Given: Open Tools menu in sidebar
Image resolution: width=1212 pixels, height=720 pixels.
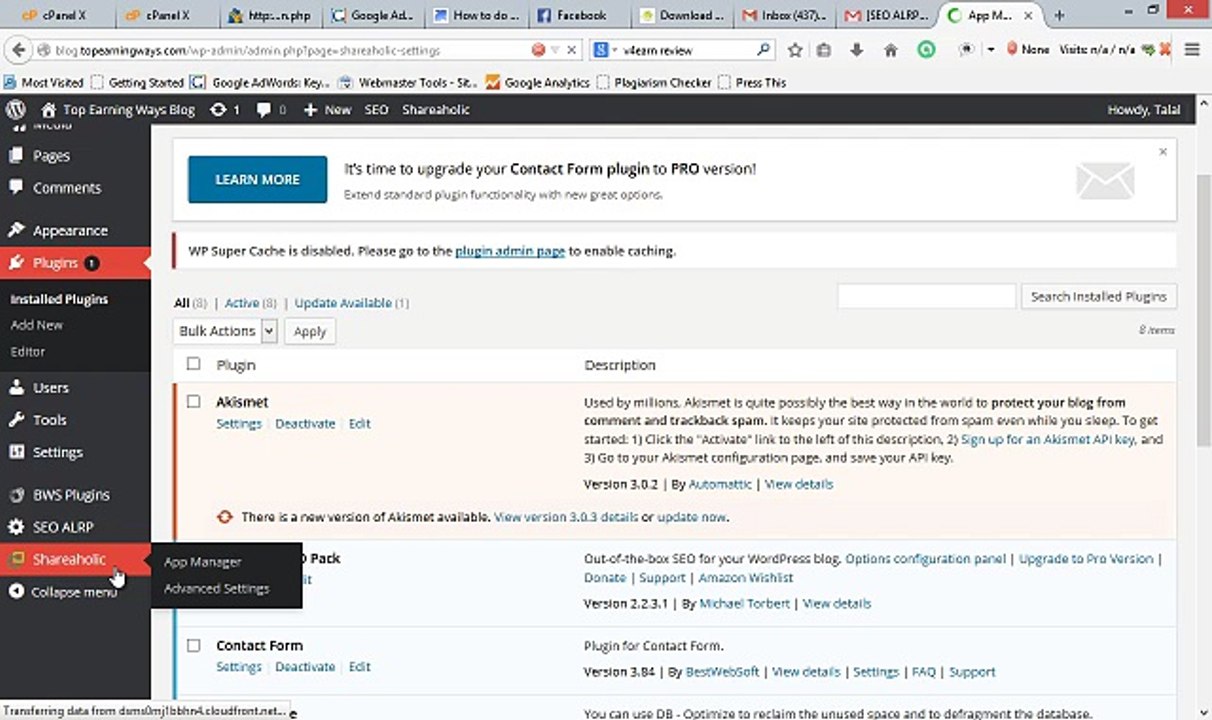Looking at the screenshot, I should (x=49, y=420).
